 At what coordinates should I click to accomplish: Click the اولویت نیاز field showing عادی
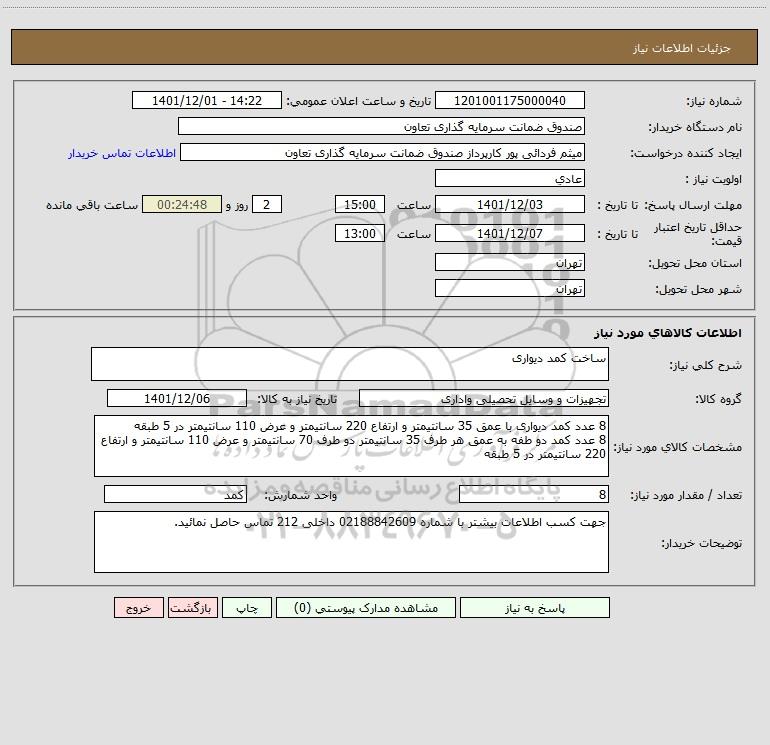click(x=510, y=179)
